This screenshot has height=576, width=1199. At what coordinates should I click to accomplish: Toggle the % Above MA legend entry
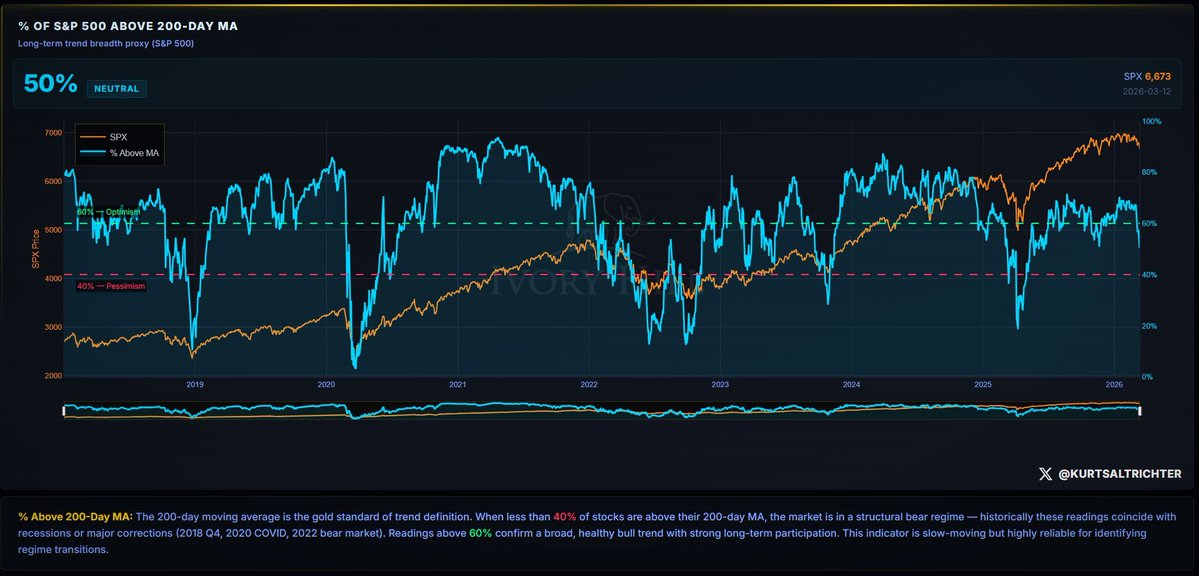(121, 152)
